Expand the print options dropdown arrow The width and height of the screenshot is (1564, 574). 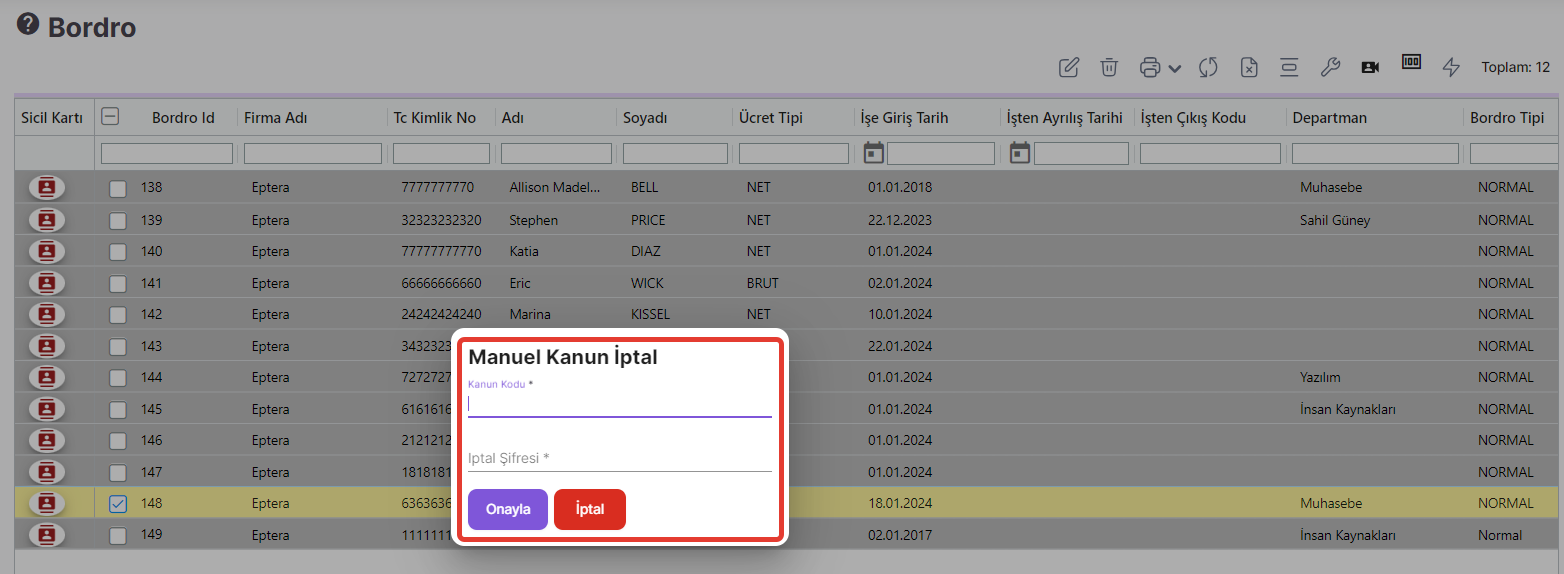[x=1175, y=68]
